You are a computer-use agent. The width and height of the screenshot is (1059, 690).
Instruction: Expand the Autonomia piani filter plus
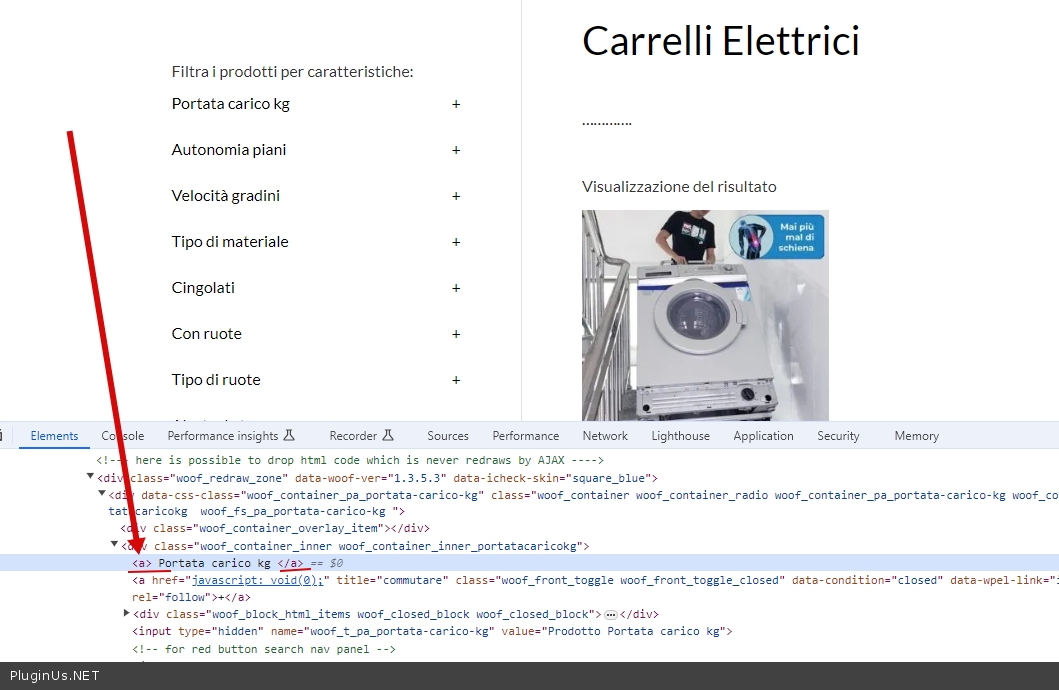click(x=456, y=150)
